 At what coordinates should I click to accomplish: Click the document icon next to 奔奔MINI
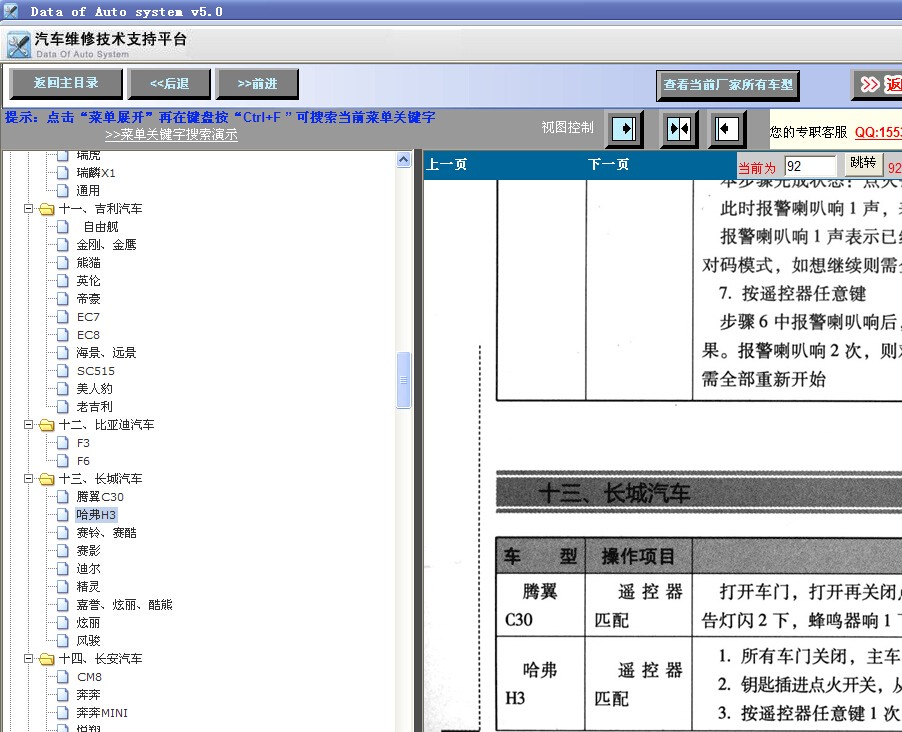coord(63,713)
